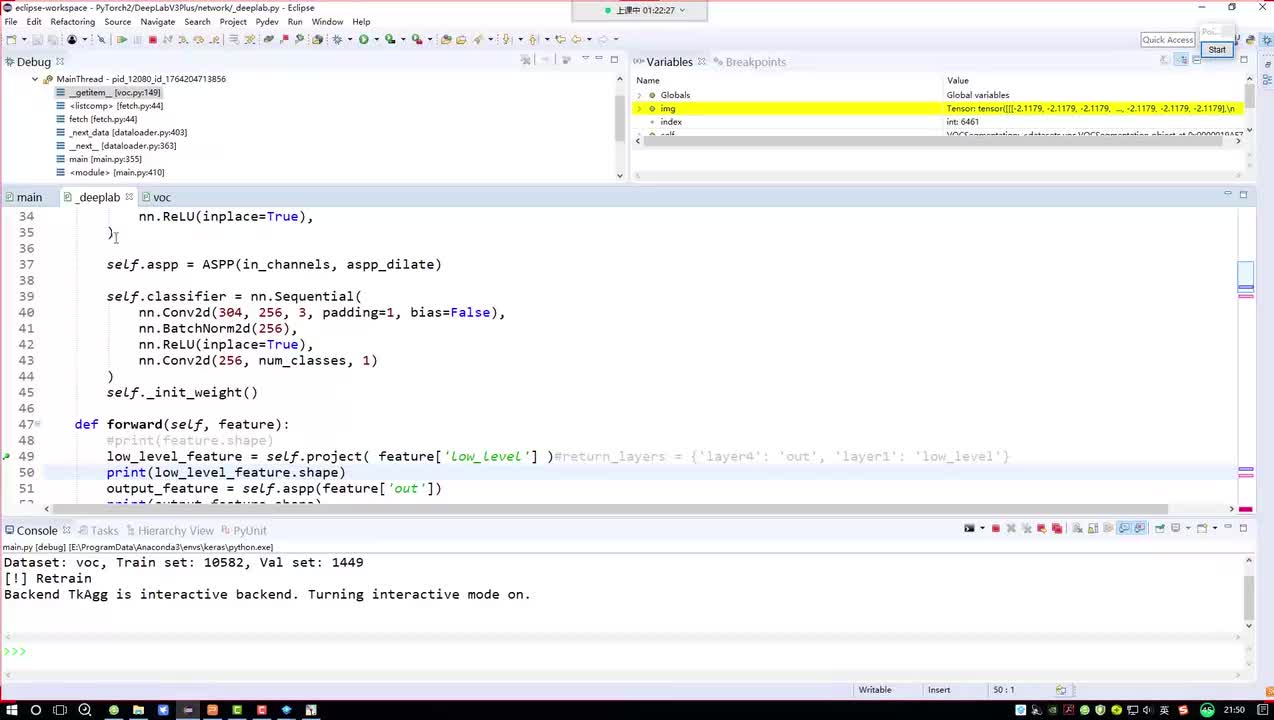Collapse the MainThread tree node
This screenshot has width=1274, height=720.
35,79
